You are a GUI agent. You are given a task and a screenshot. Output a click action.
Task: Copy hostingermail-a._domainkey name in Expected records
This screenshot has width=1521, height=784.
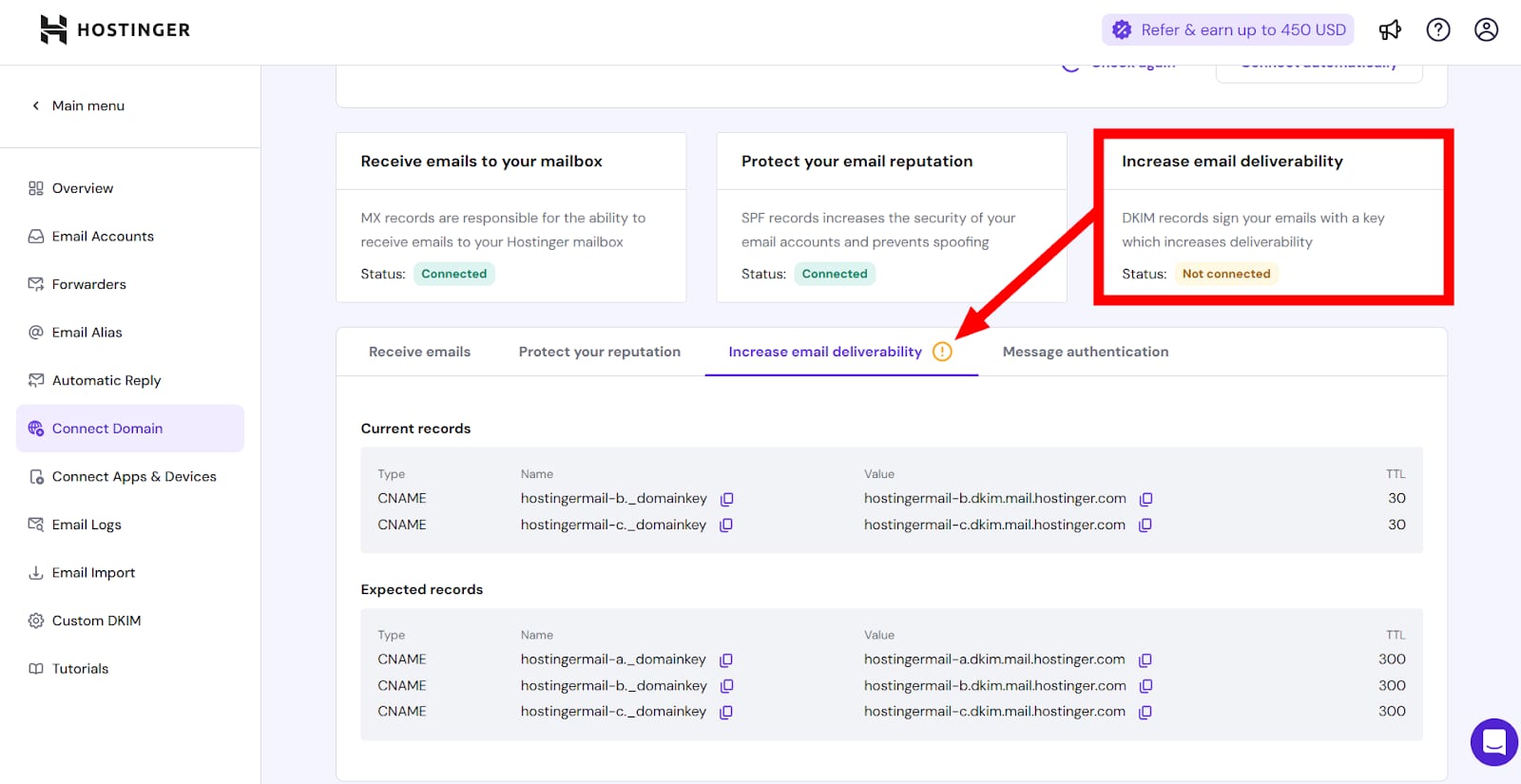726,660
